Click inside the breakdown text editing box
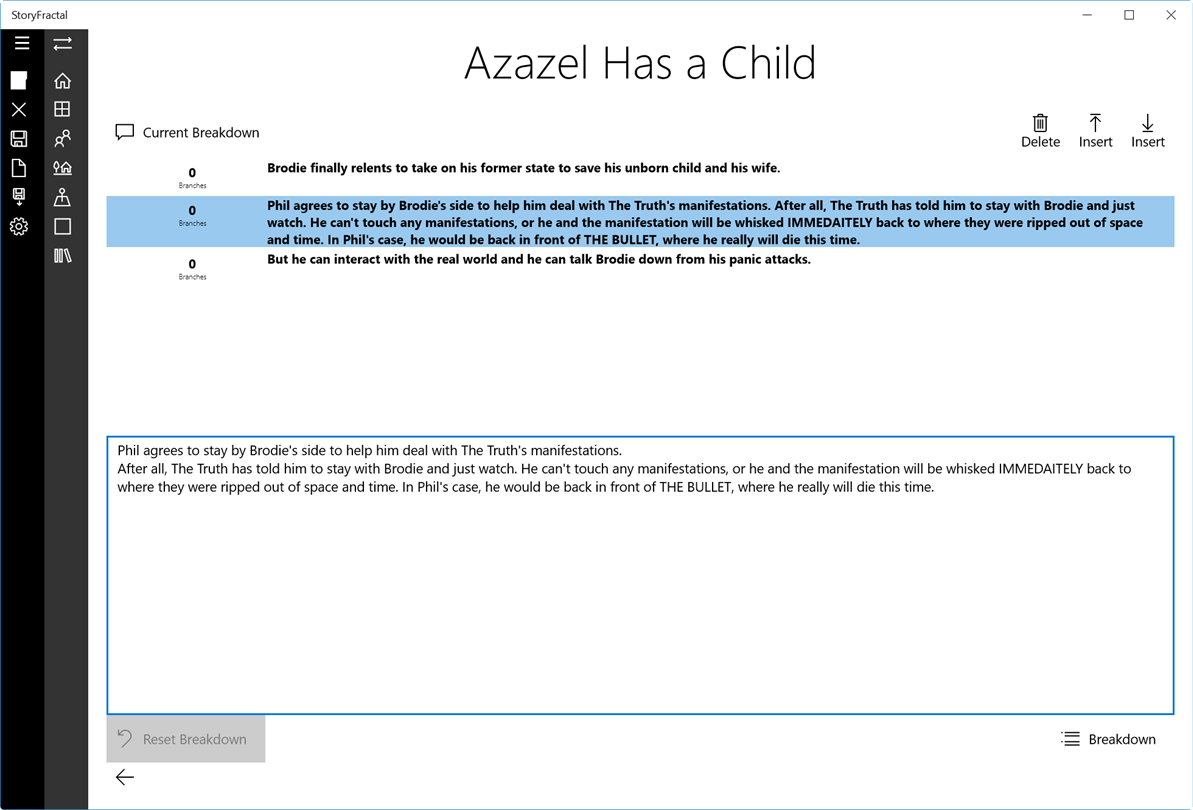Screen dimensions: 1193x810 640,600
